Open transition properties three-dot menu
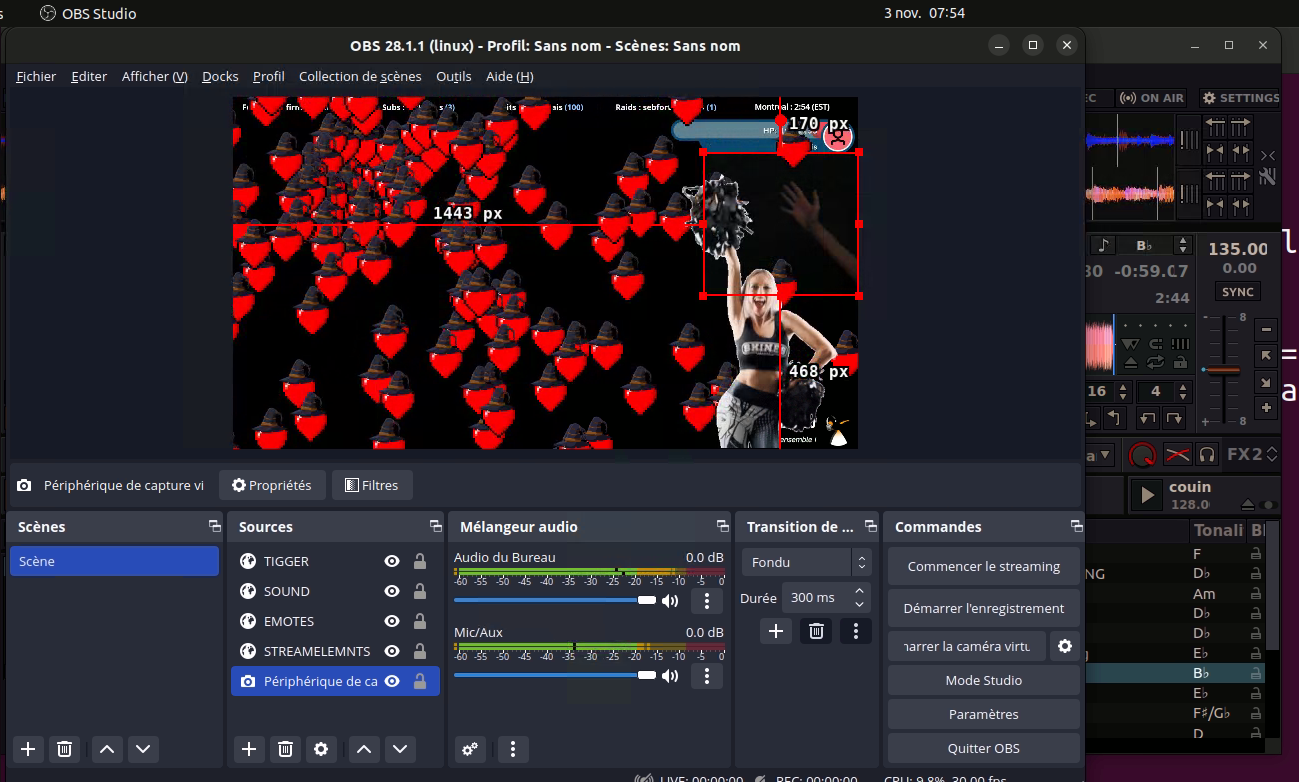 coord(855,630)
